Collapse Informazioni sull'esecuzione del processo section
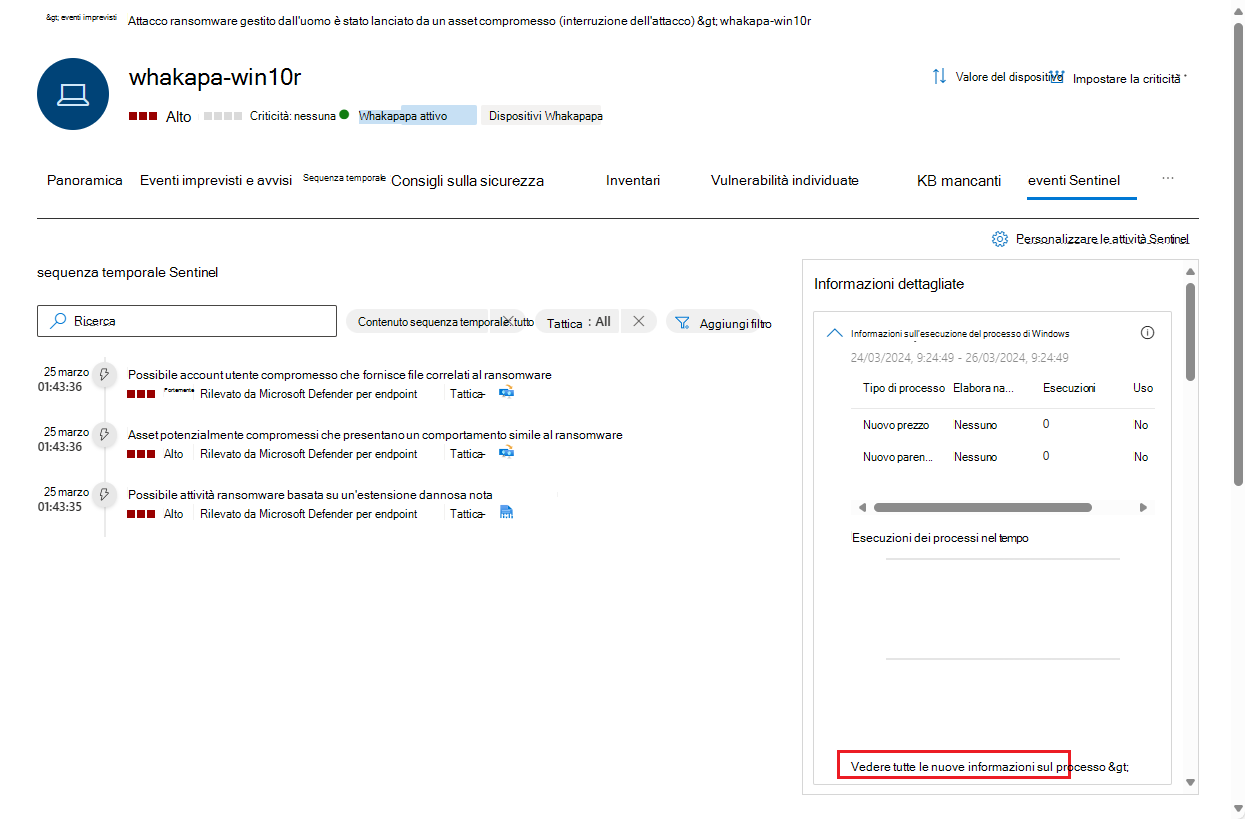The height and width of the screenshot is (819, 1245). [x=835, y=334]
